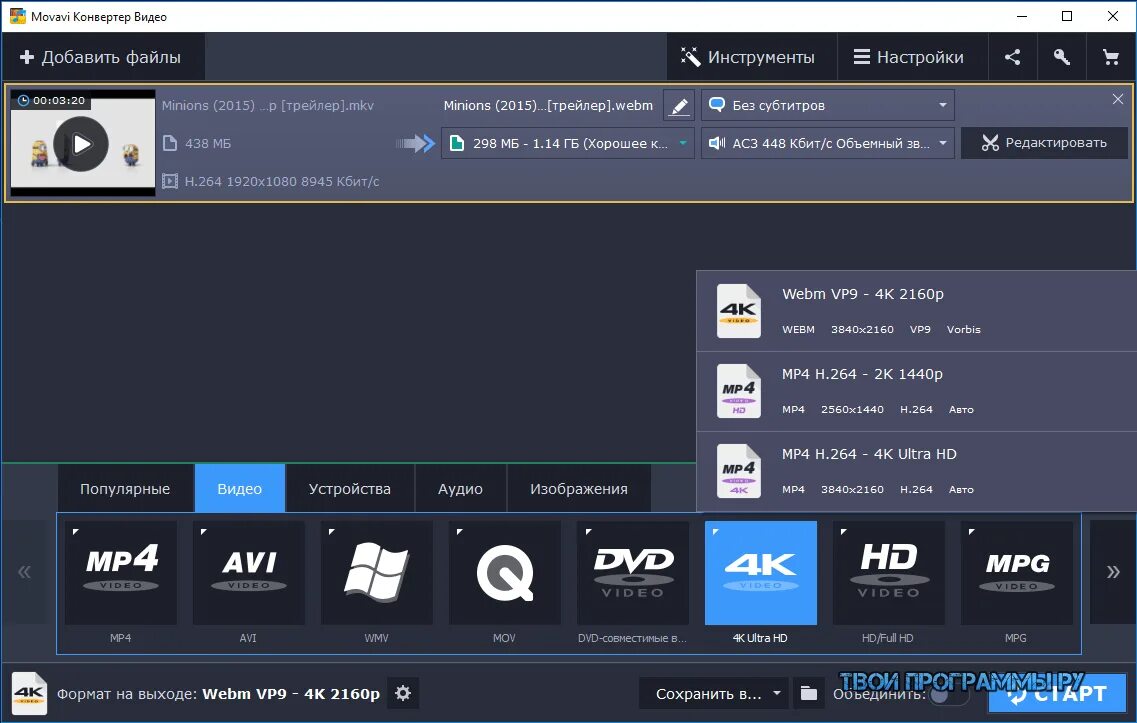Maximize the Movavi window

point(1067,16)
